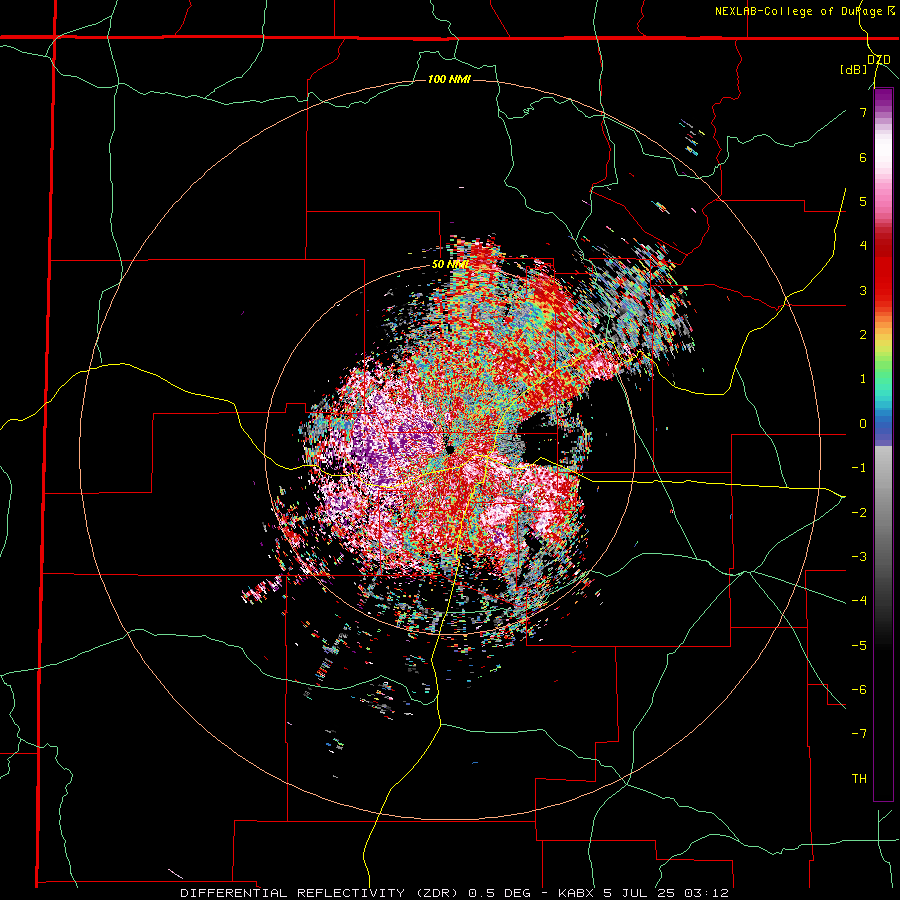The image size is (900, 900).
Task: Click the purple top of the color bar
Action: coord(883,99)
